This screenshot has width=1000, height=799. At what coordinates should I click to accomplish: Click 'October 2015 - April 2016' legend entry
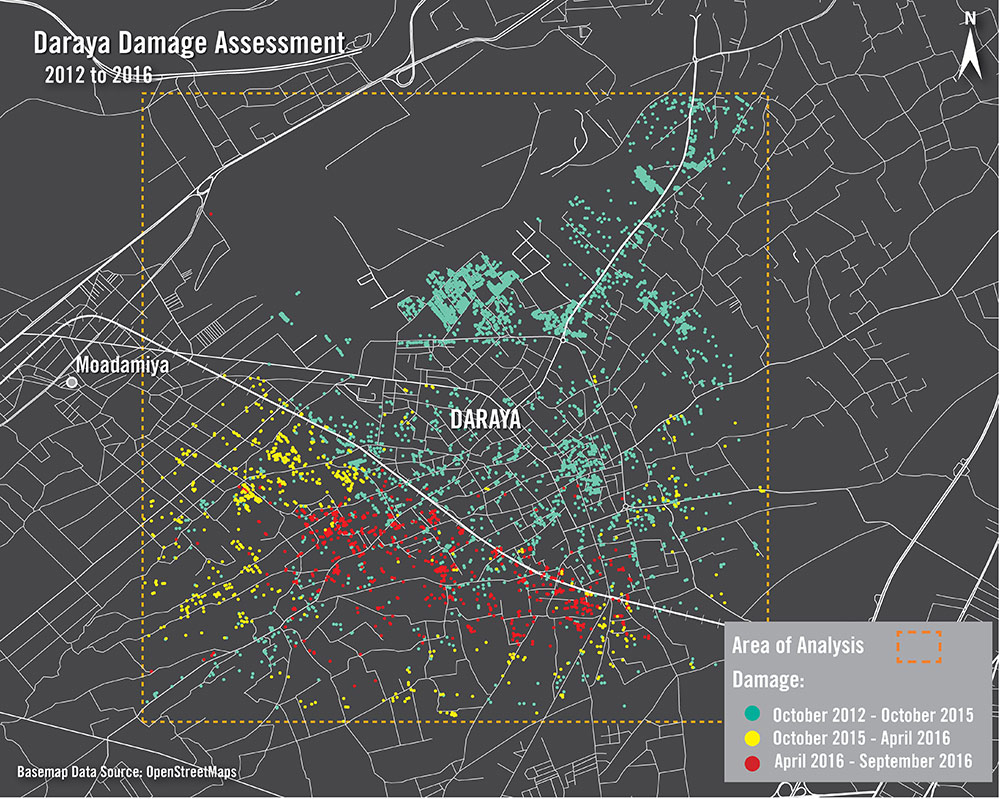pyautogui.click(x=862, y=738)
